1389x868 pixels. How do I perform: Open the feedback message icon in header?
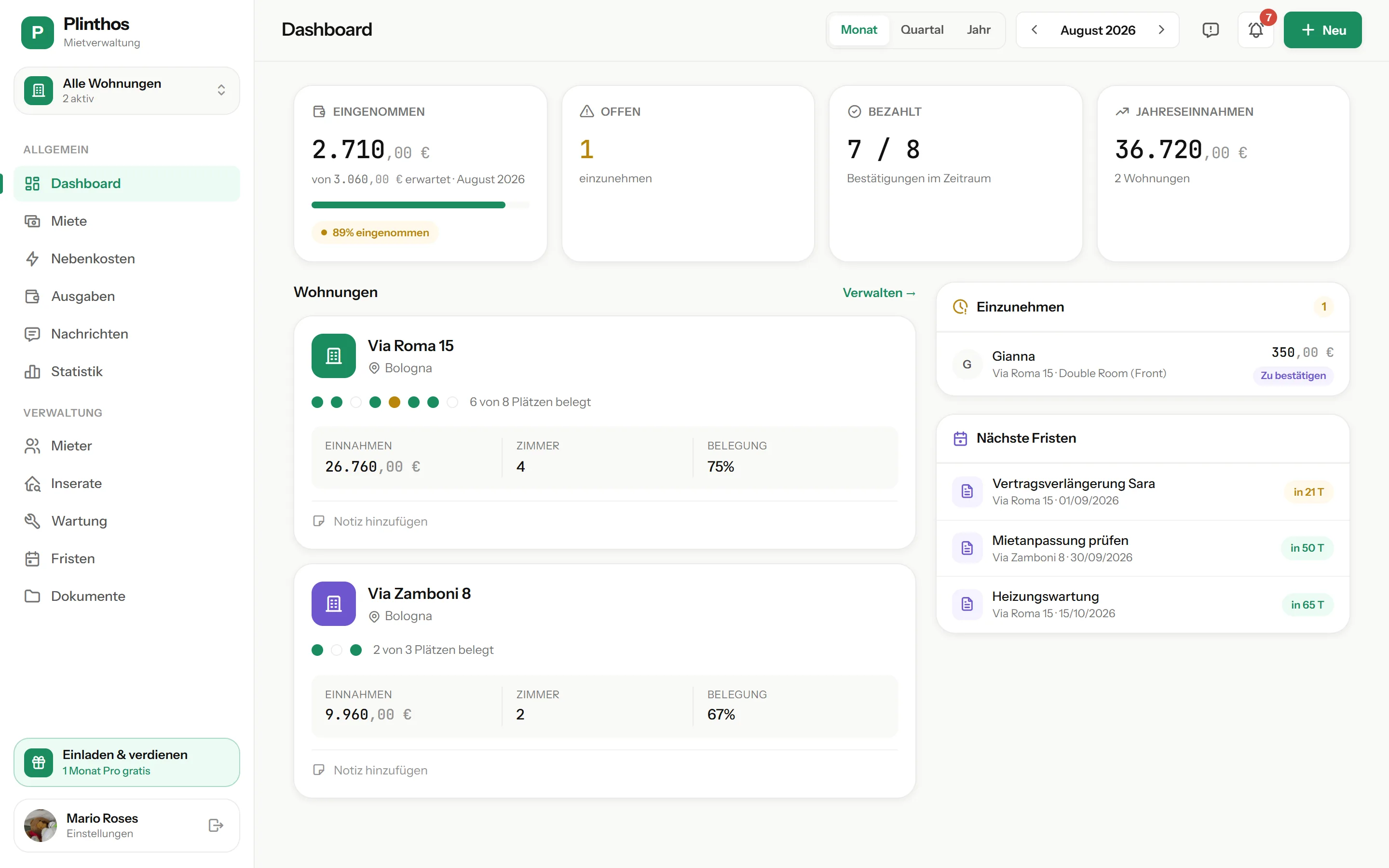click(x=1210, y=30)
